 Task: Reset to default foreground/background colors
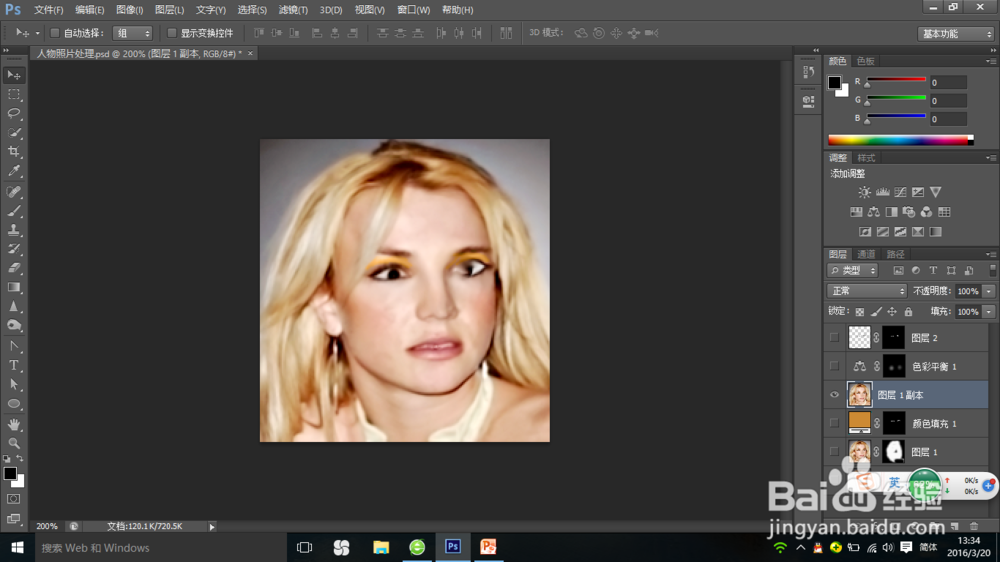click(7, 459)
